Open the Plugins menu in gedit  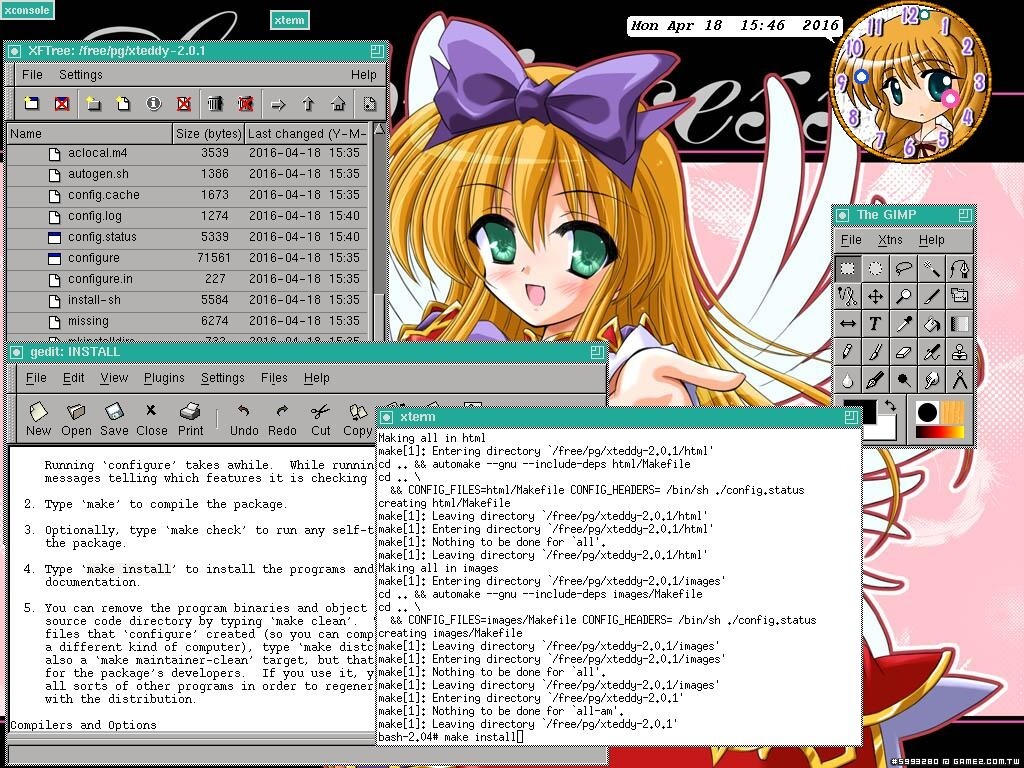[164, 378]
